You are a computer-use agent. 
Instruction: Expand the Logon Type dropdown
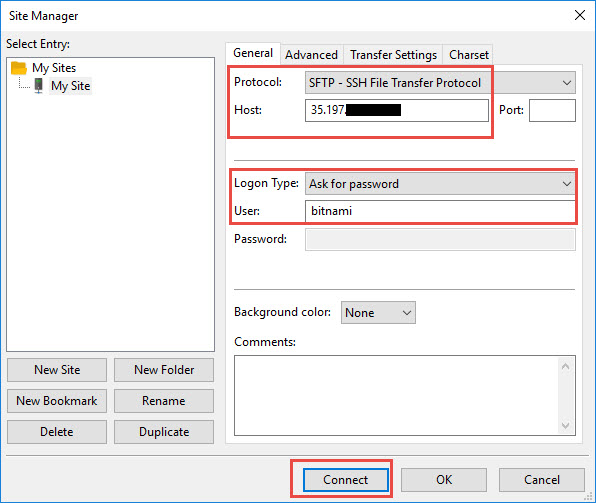pos(440,184)
